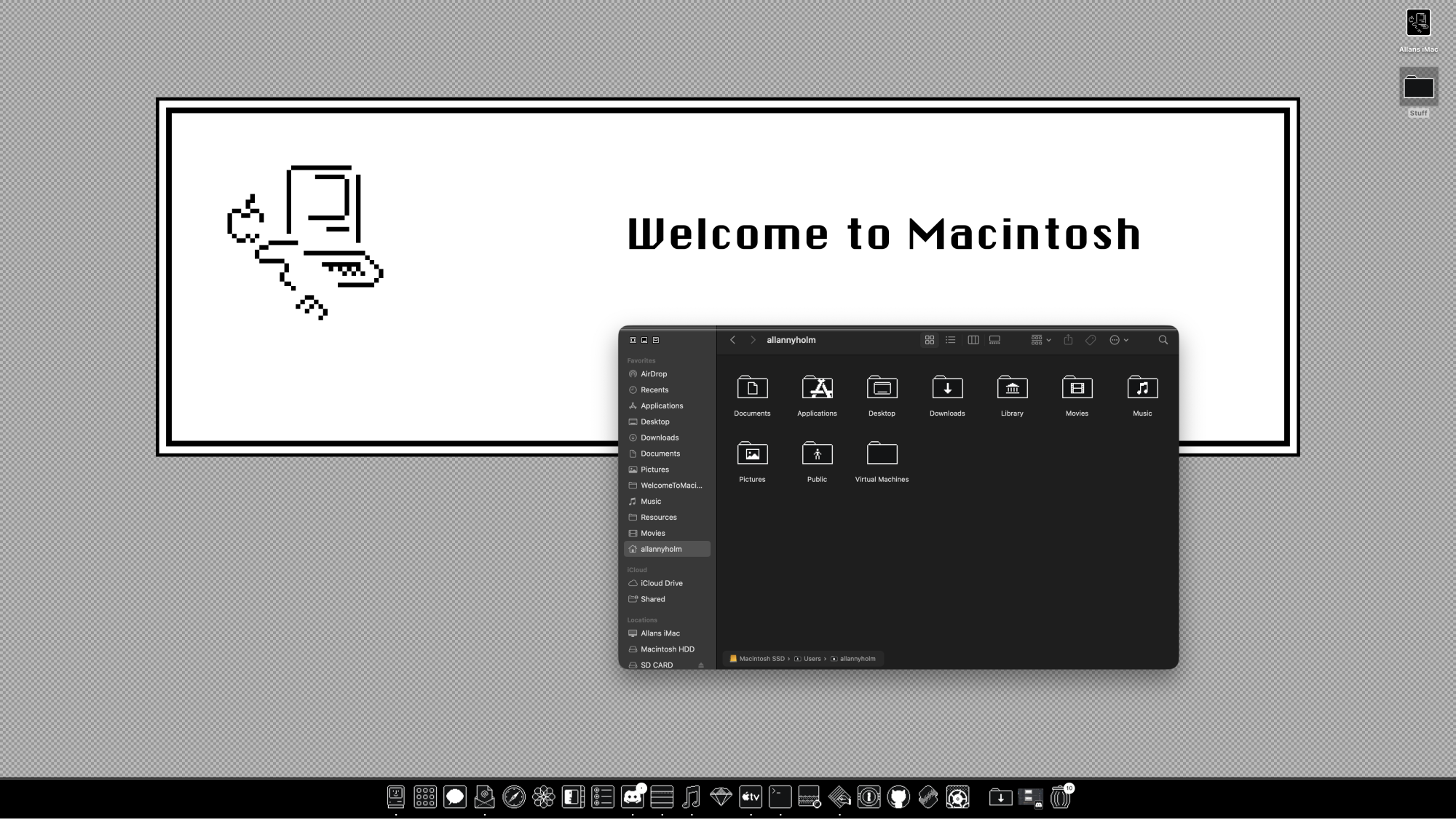Switch Finder to column view
The width and height of the screenshot is (1456, 819).
973,340
